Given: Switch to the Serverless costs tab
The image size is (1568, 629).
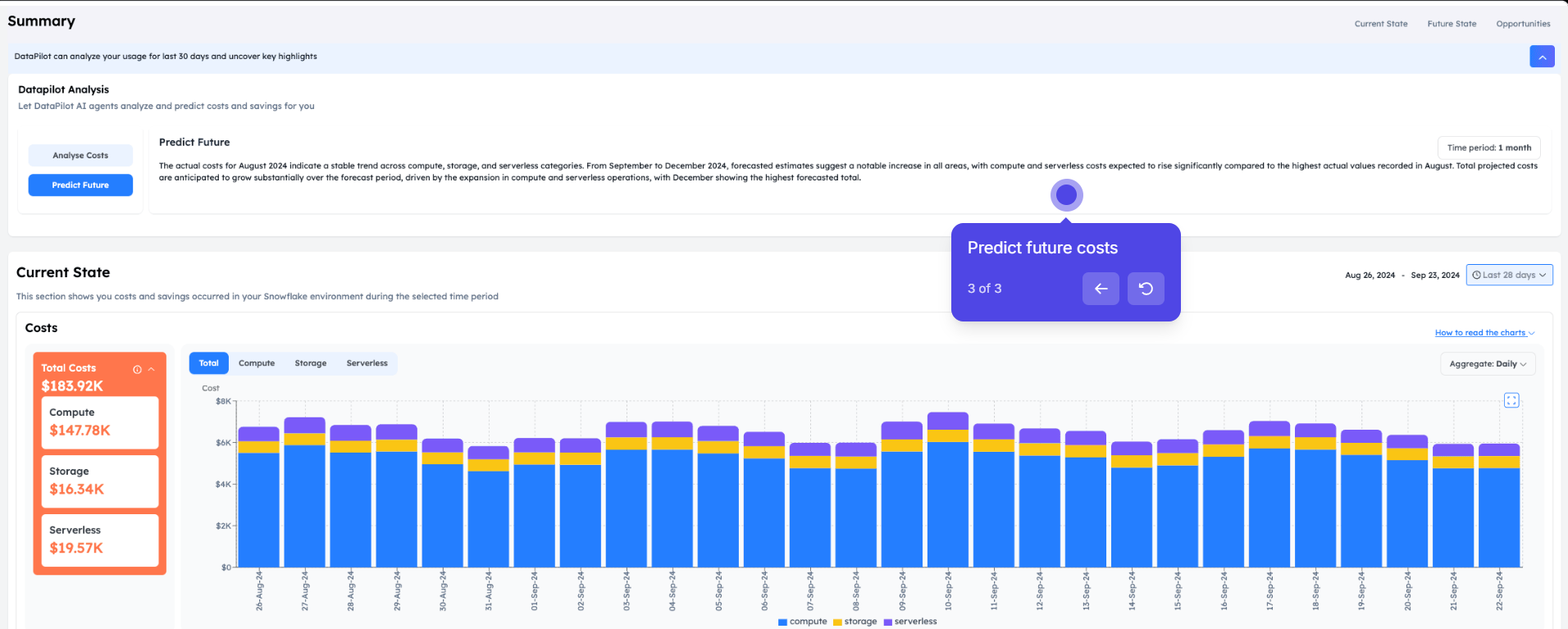Looking at the screenshot, I should [x=367, y=363].
